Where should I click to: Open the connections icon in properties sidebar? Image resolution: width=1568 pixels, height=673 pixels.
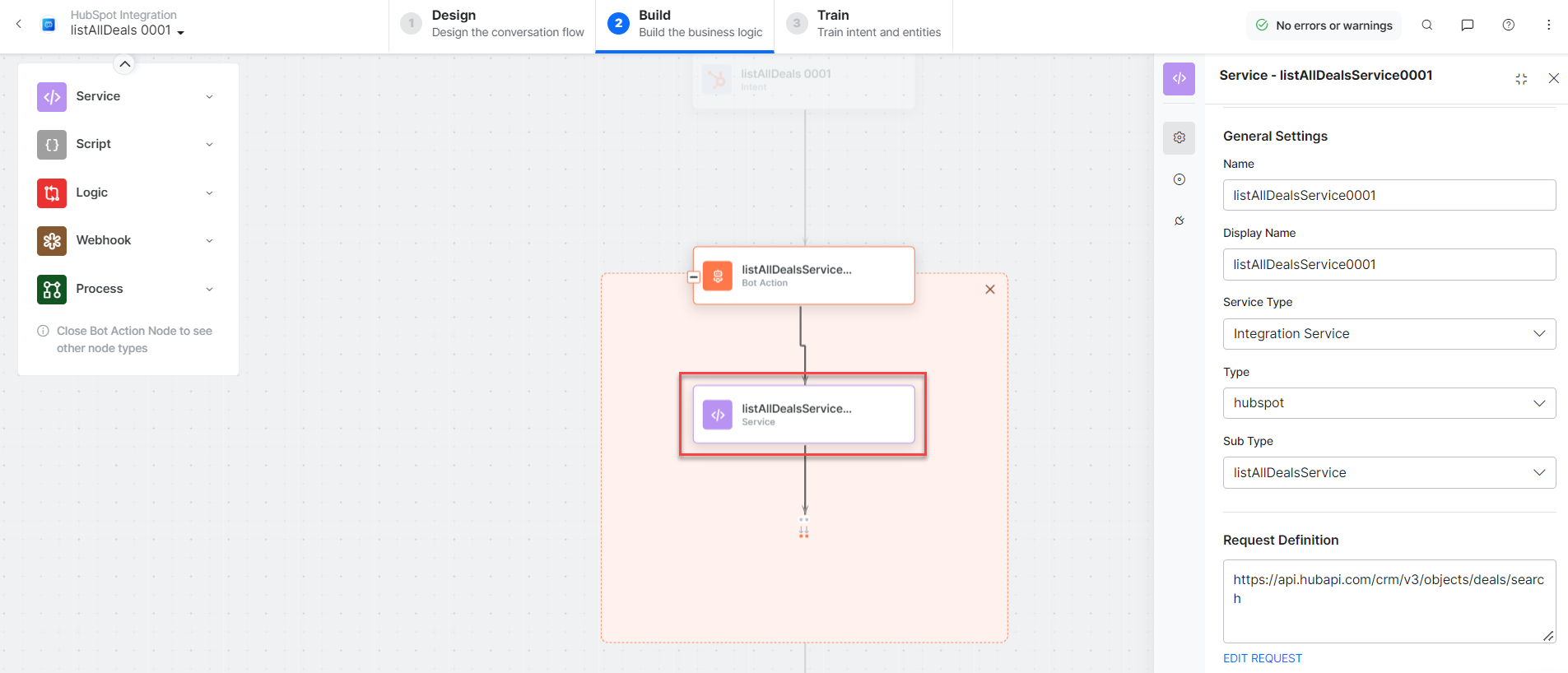point(1179,220)
